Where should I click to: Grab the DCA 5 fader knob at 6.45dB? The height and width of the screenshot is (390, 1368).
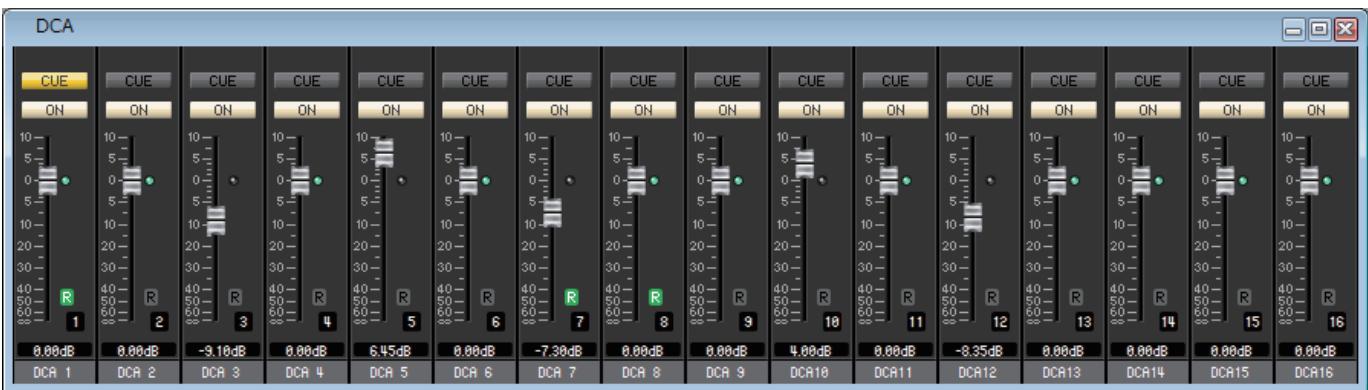coord(384,153)
